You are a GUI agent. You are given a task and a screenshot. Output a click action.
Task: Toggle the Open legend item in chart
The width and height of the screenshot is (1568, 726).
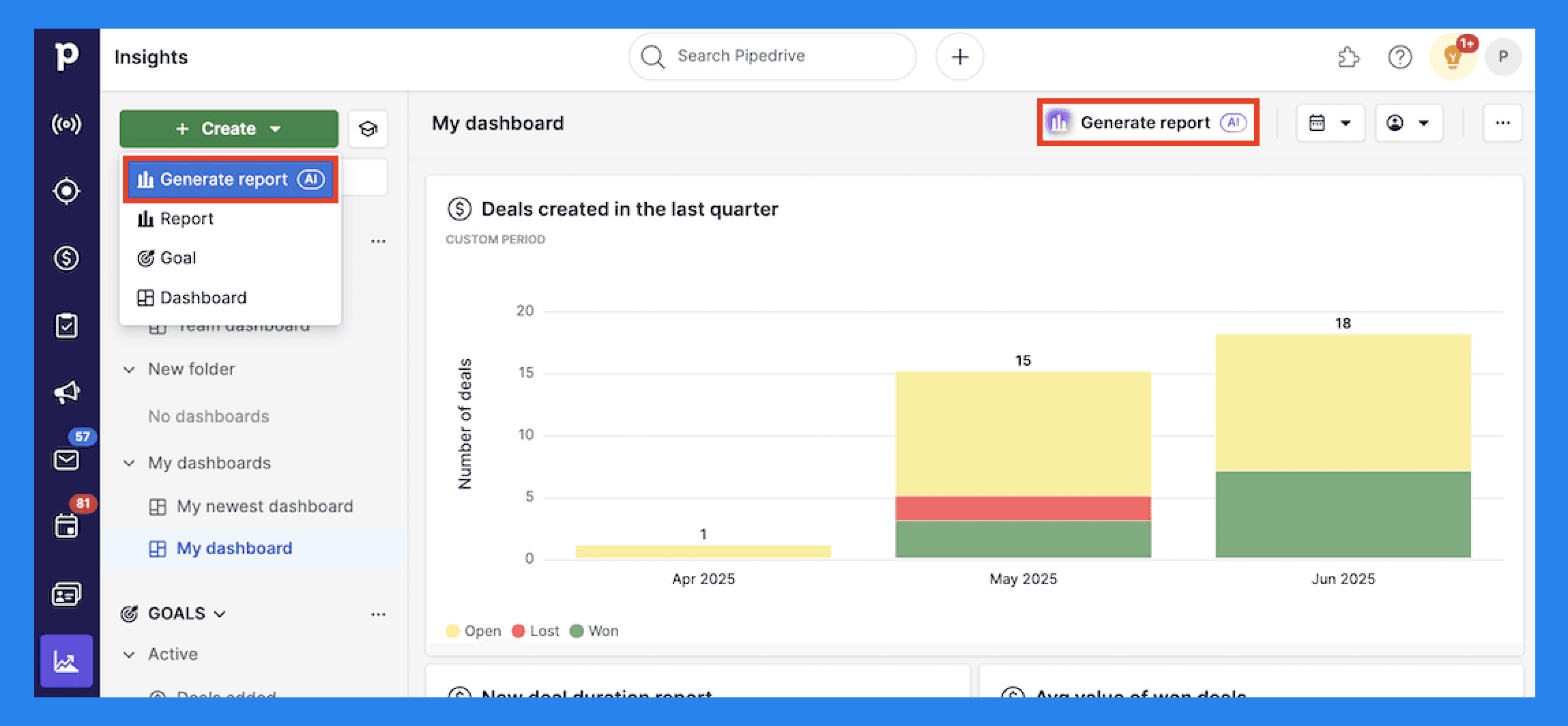pos(474,631)
